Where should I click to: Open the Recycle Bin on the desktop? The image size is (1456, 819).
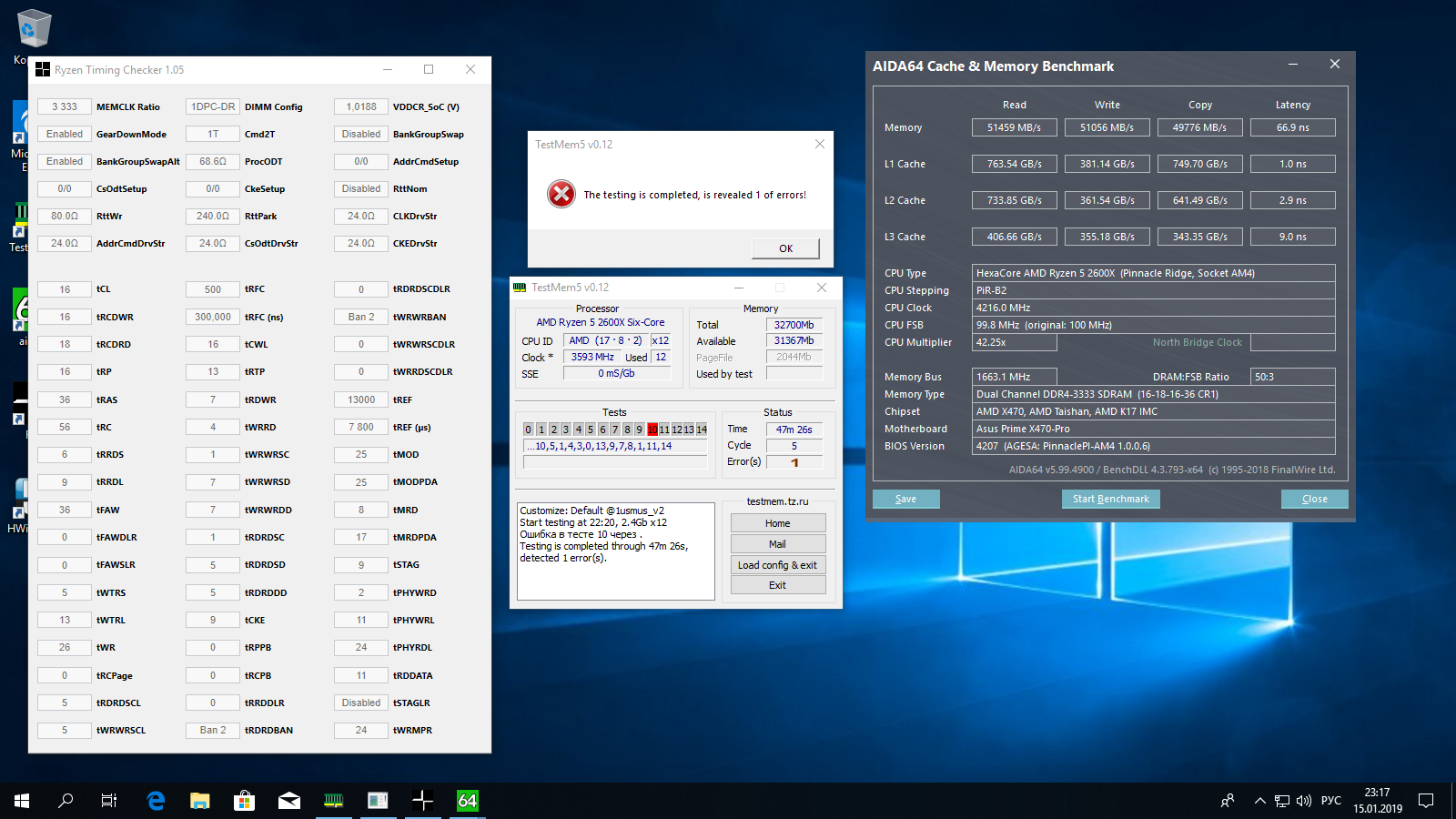tap(34, 29)
